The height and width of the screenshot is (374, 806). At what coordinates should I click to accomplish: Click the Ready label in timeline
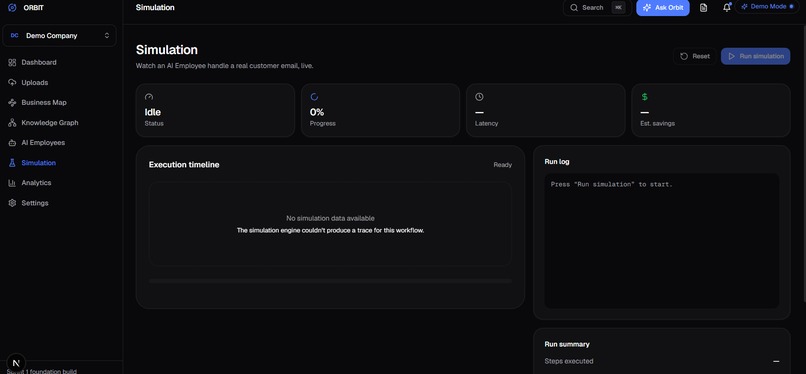click(503, 165)
